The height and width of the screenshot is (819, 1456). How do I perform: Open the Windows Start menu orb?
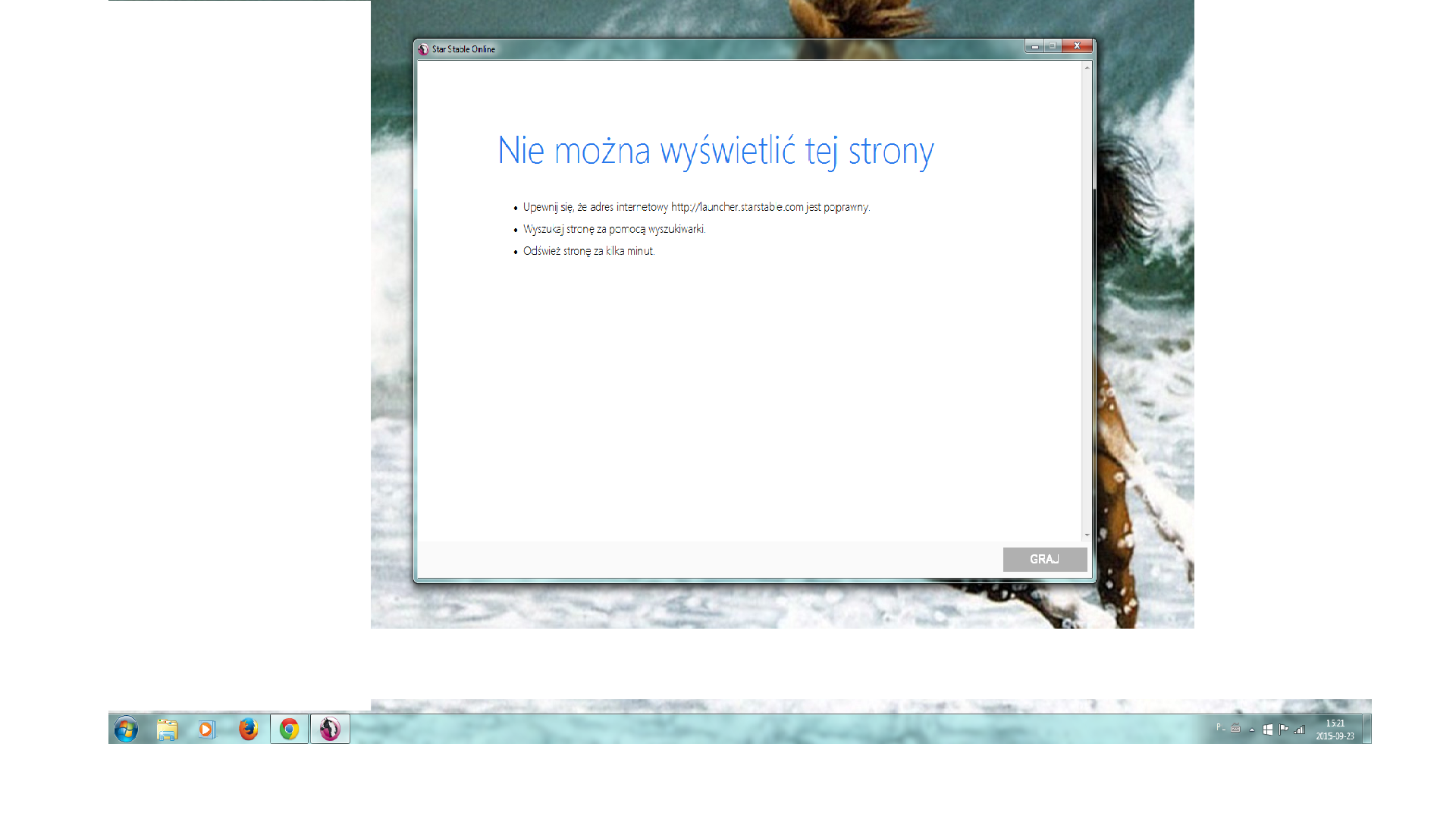tap(126, 730)
